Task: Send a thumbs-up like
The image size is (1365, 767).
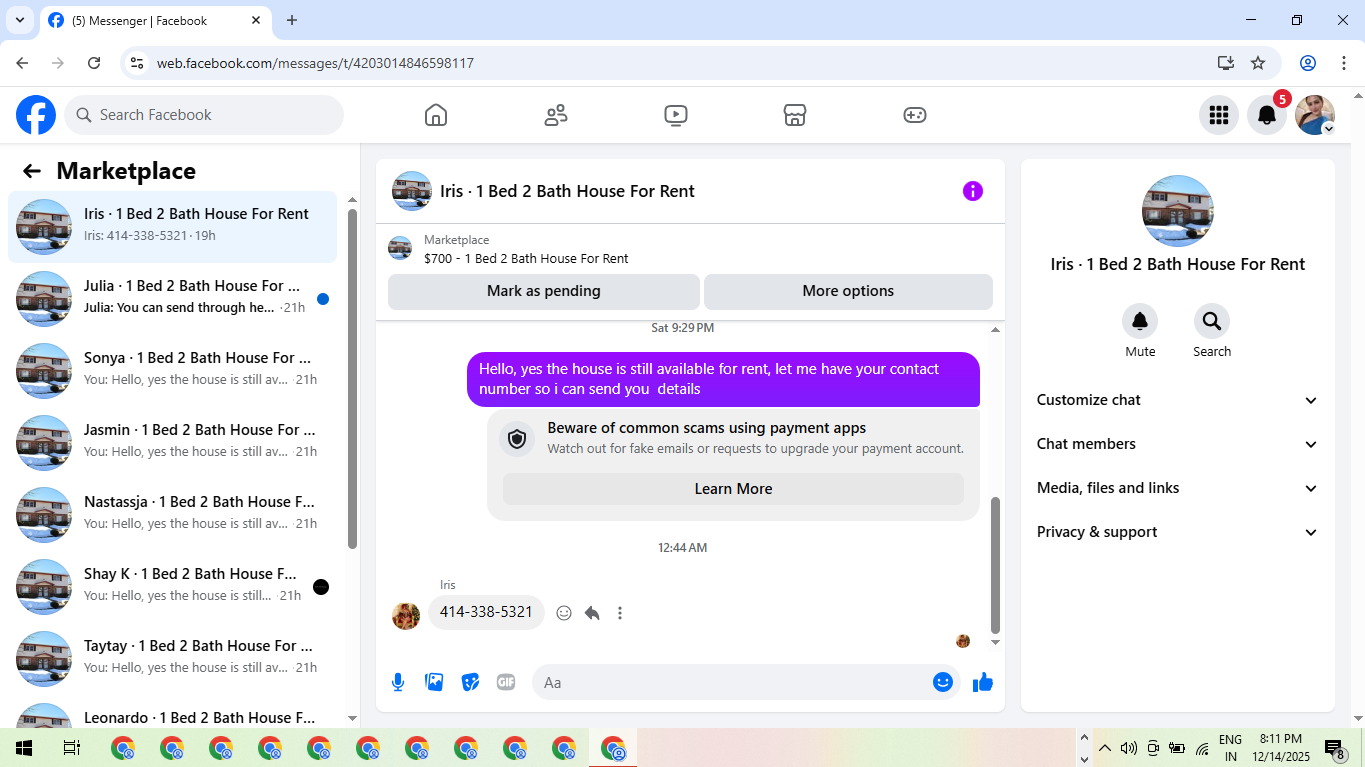Action: tap(983, 682)
